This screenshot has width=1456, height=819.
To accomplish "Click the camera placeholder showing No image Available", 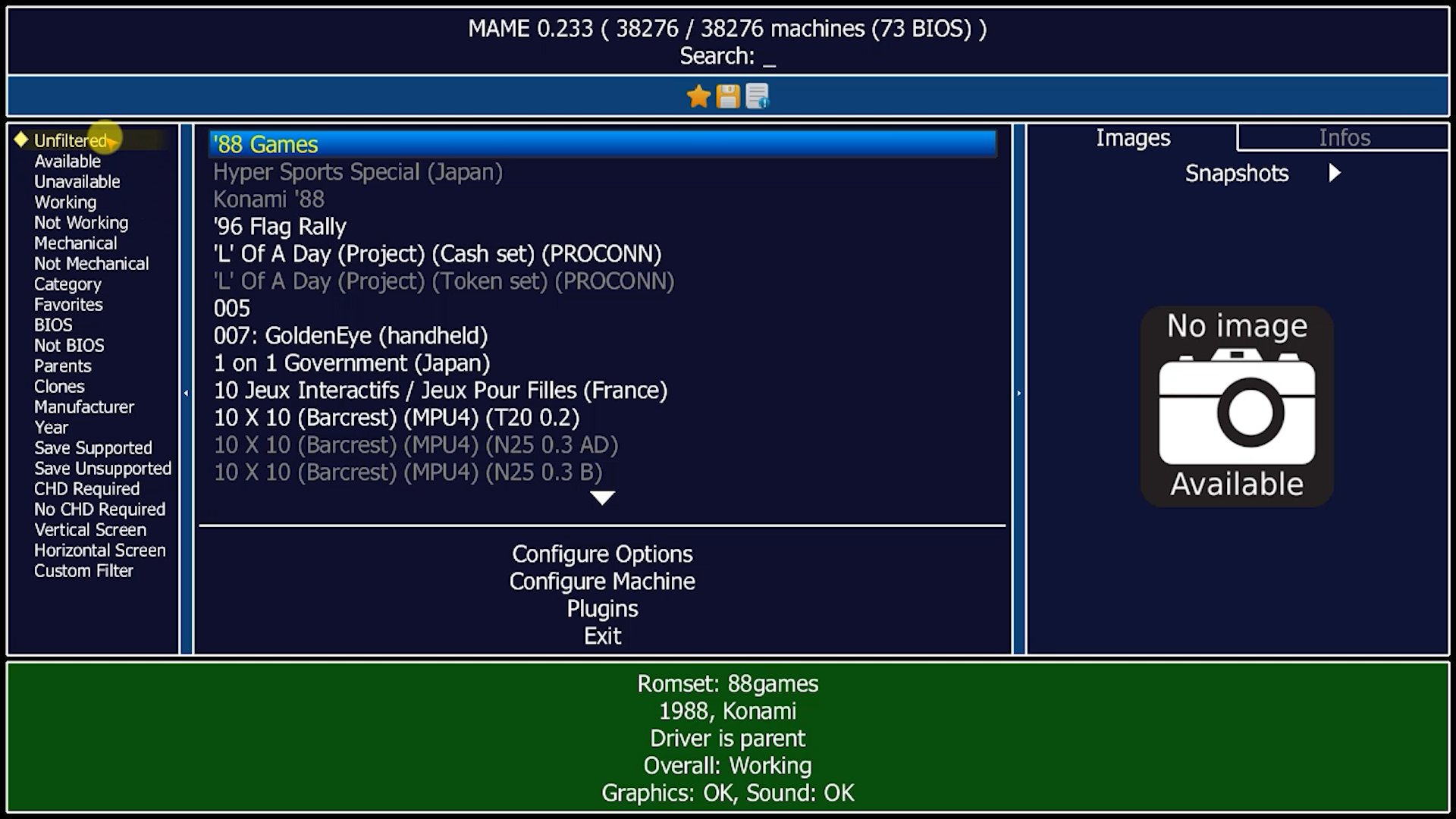I will coord(1236,406).
